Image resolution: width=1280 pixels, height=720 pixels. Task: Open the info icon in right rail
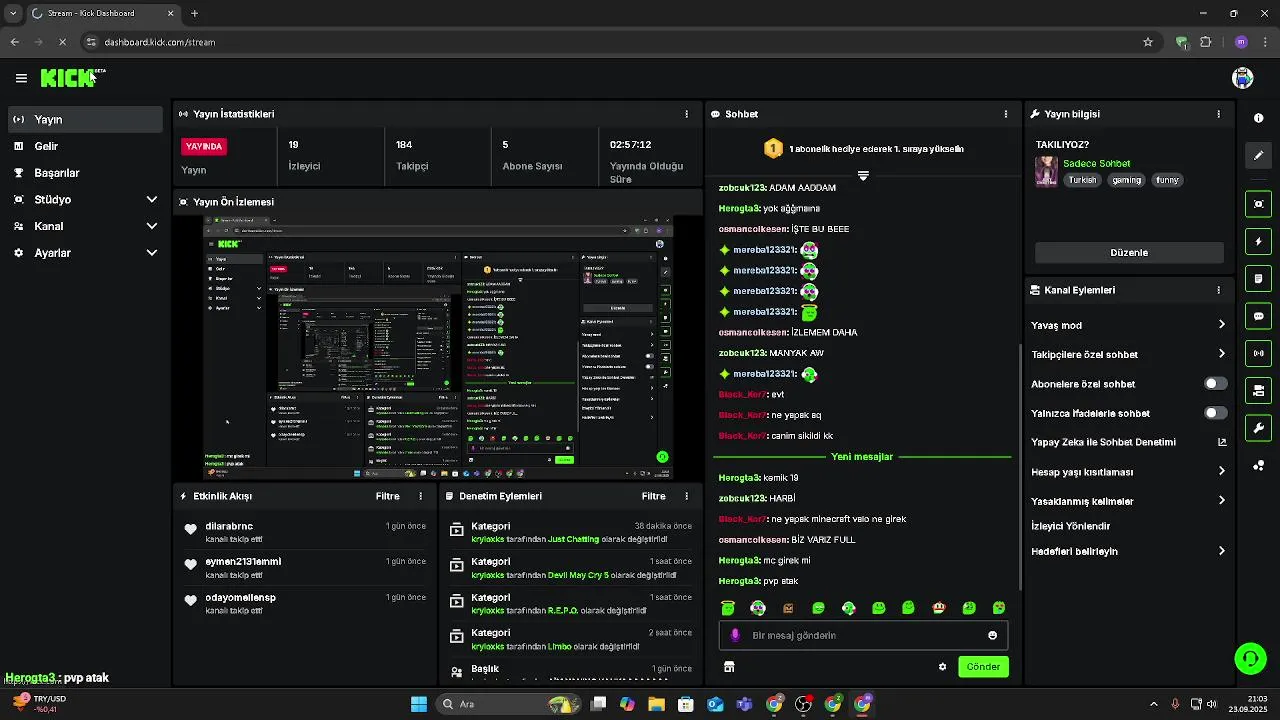tap(1258, 118)
